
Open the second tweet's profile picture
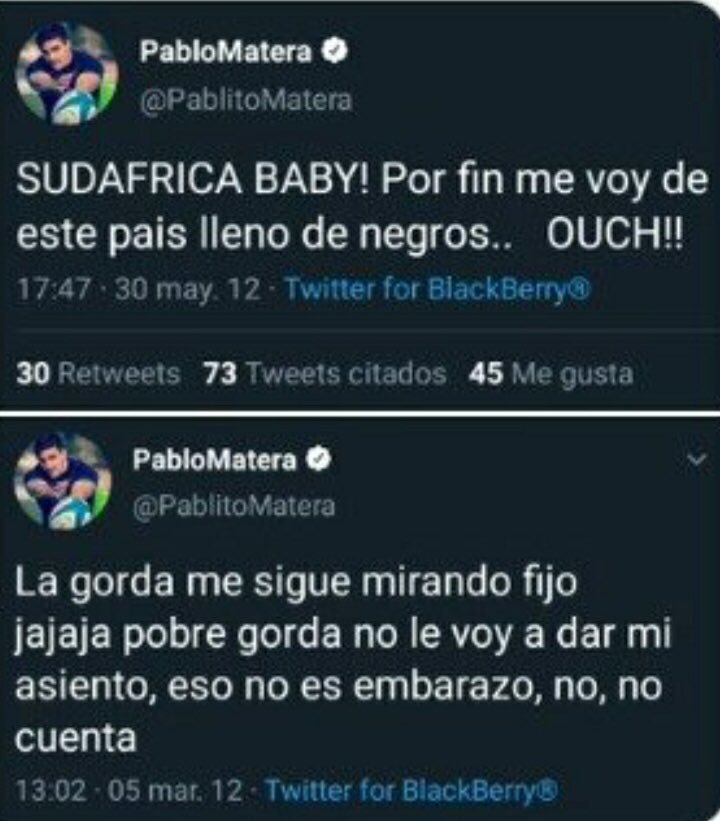click(64, 481)
